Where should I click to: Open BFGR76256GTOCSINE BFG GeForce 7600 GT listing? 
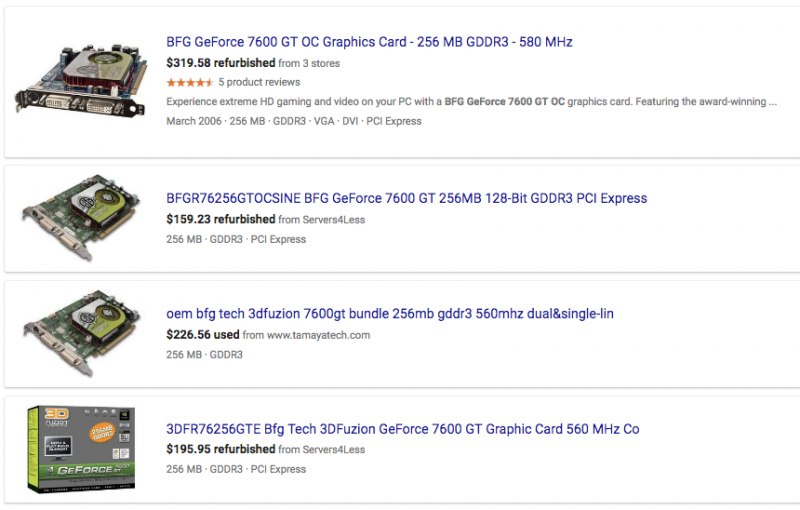point(407,198)
